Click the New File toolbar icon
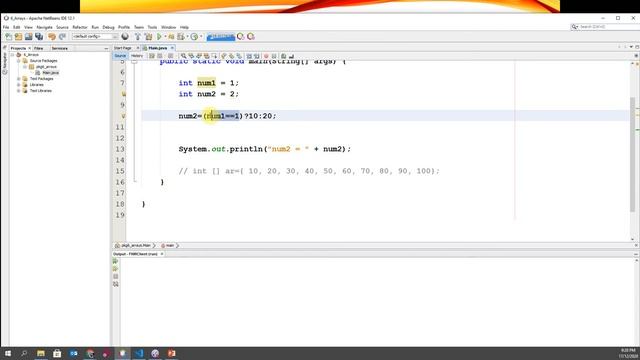 coord(9,37)
